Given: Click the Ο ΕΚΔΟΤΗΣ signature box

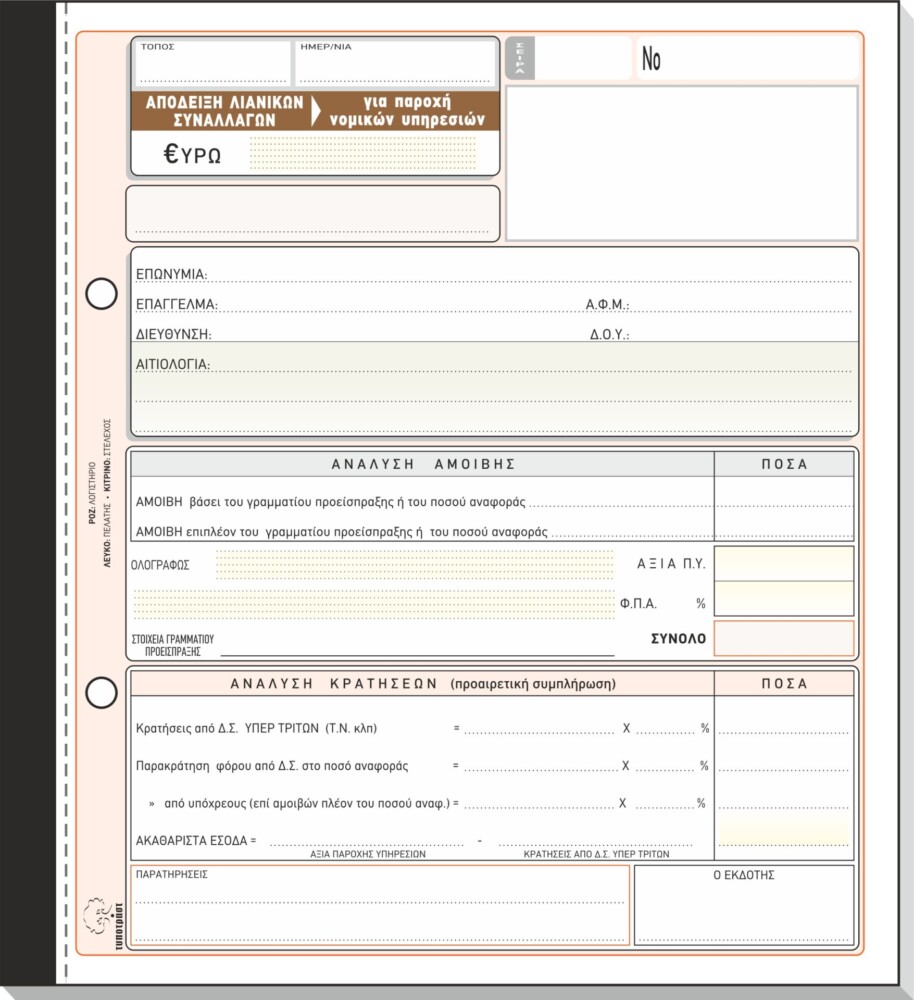Looking at the screenshot, I should click(744, 905).
